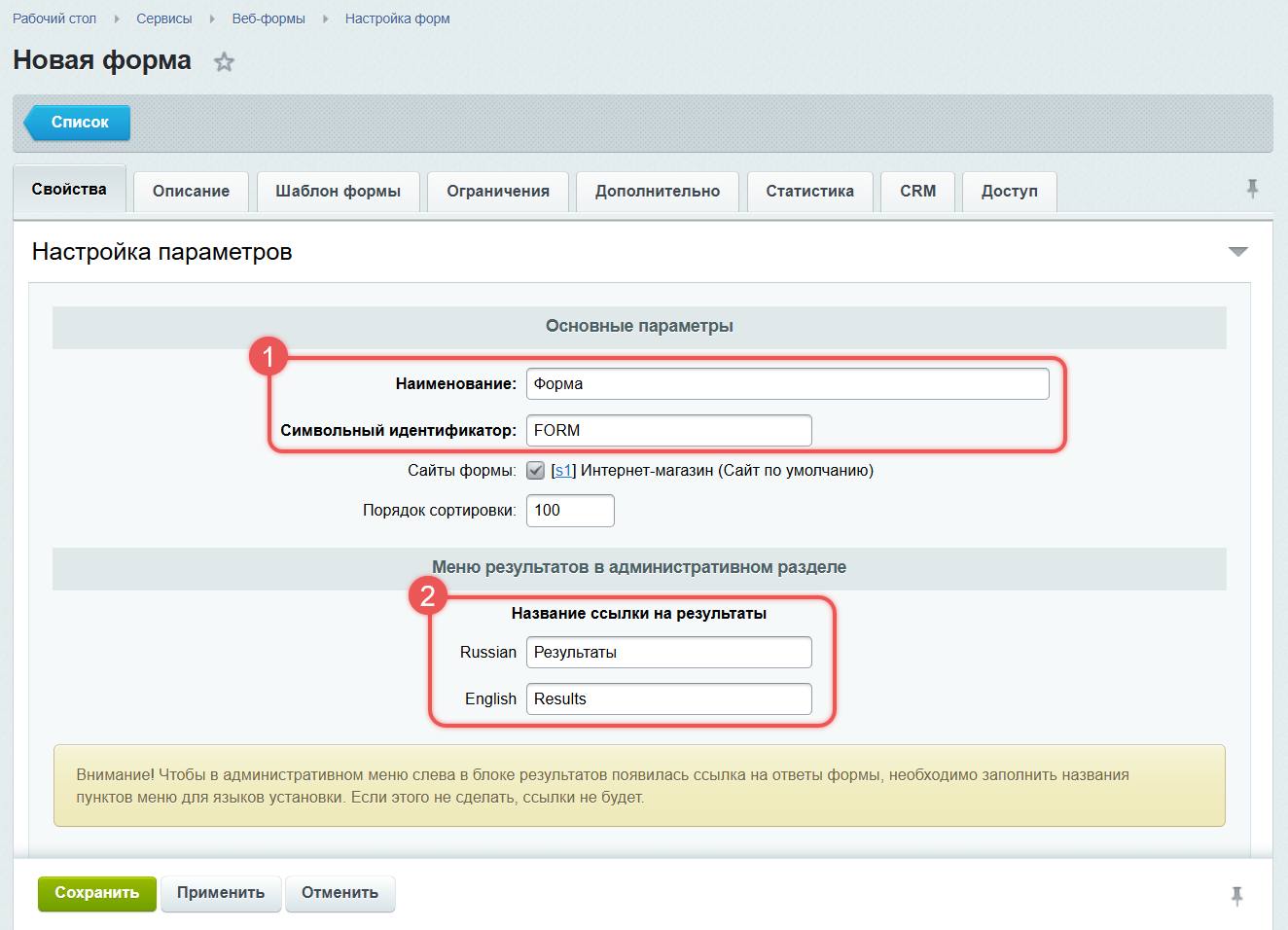Select the Дополнительно tab
This screenshot has width=1288, height=930.
[x=658, y=192]
